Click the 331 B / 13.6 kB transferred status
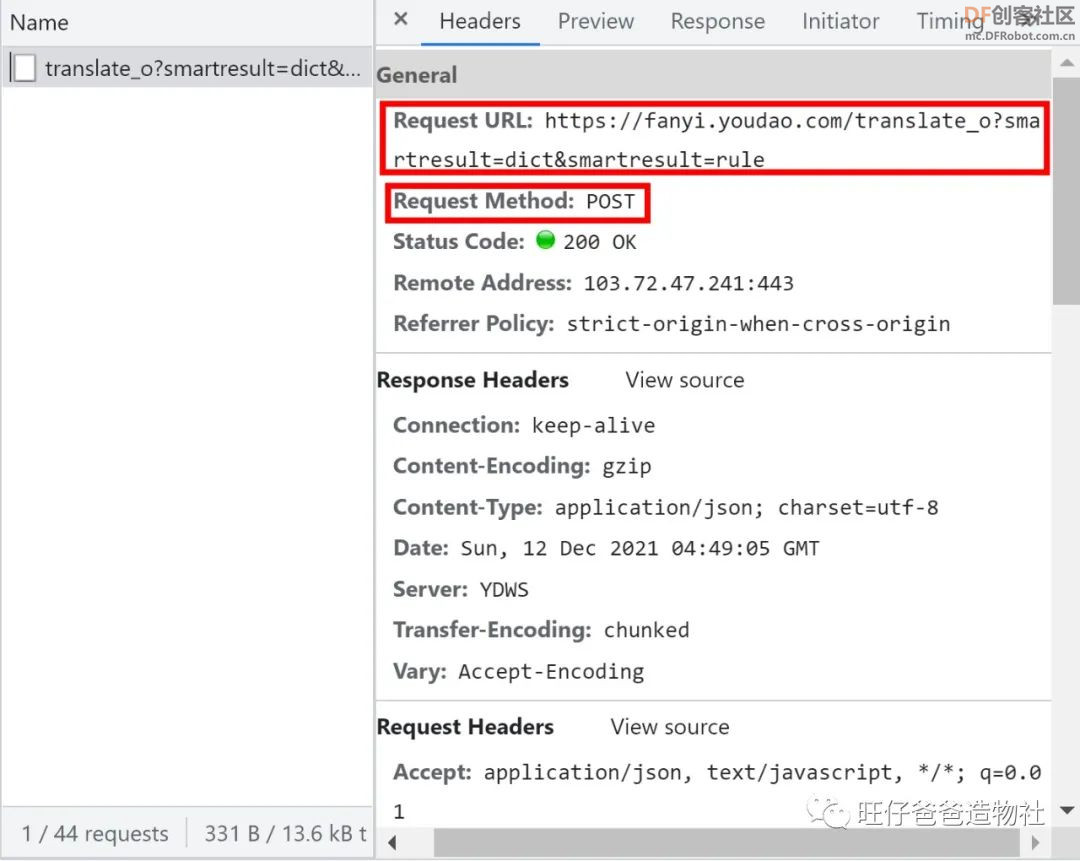Image resolution: width=1080 pixels, height=861 pixels. coord(285,834)
